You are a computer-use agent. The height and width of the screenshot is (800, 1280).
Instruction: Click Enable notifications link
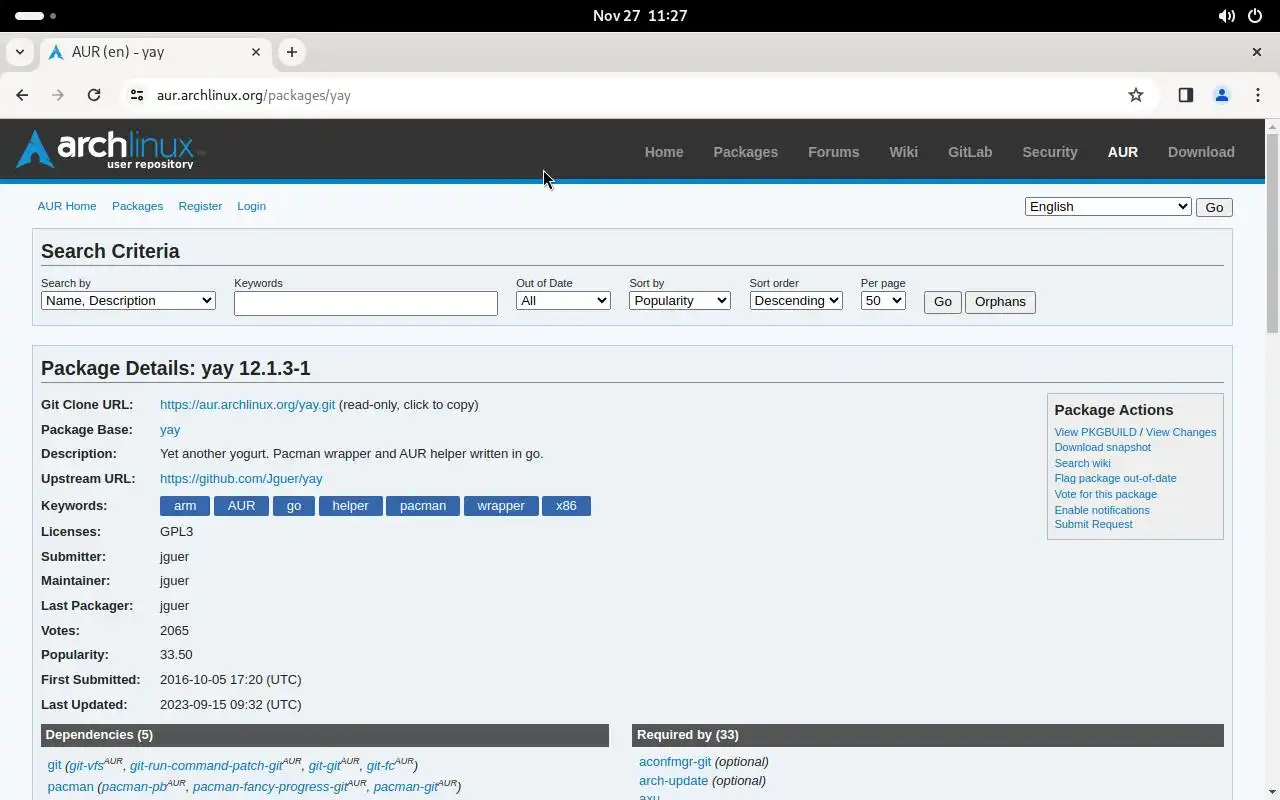[1102, 510]
